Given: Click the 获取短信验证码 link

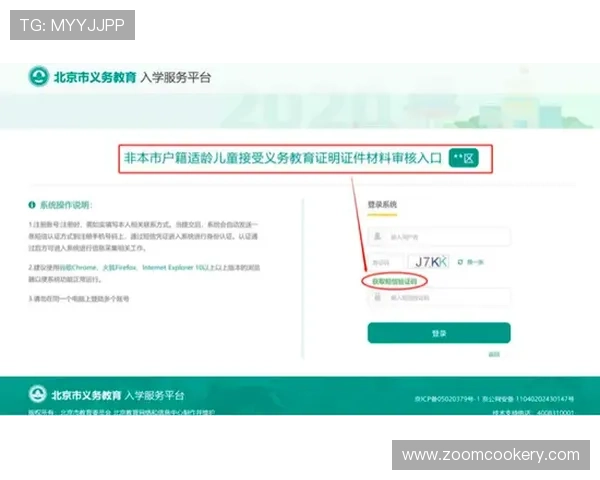Looking at the screenshot, I should [394, 281].
